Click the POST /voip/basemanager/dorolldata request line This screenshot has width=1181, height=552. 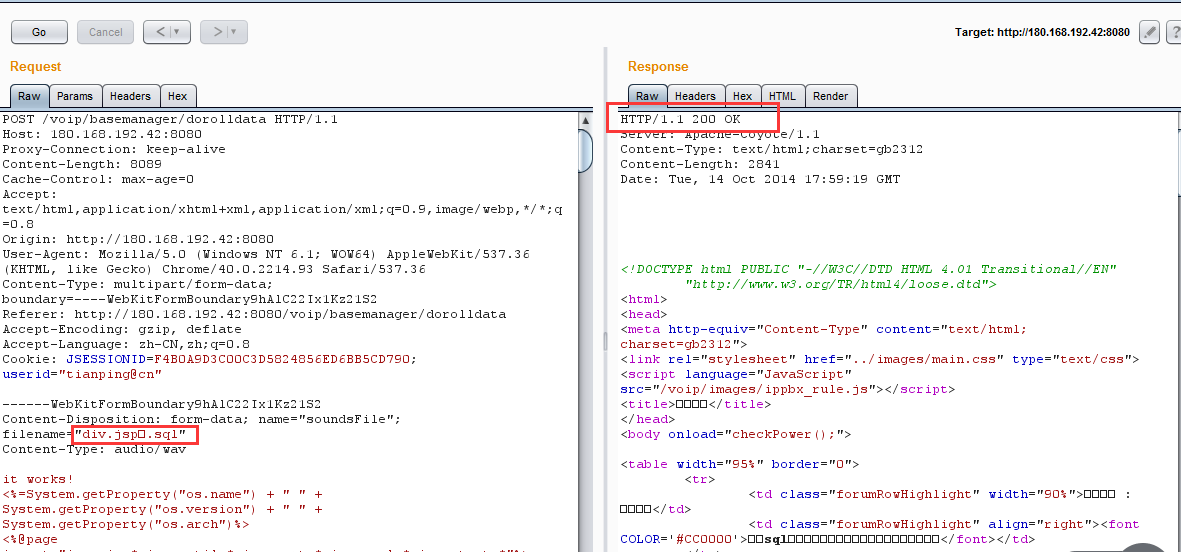point(170,119)
